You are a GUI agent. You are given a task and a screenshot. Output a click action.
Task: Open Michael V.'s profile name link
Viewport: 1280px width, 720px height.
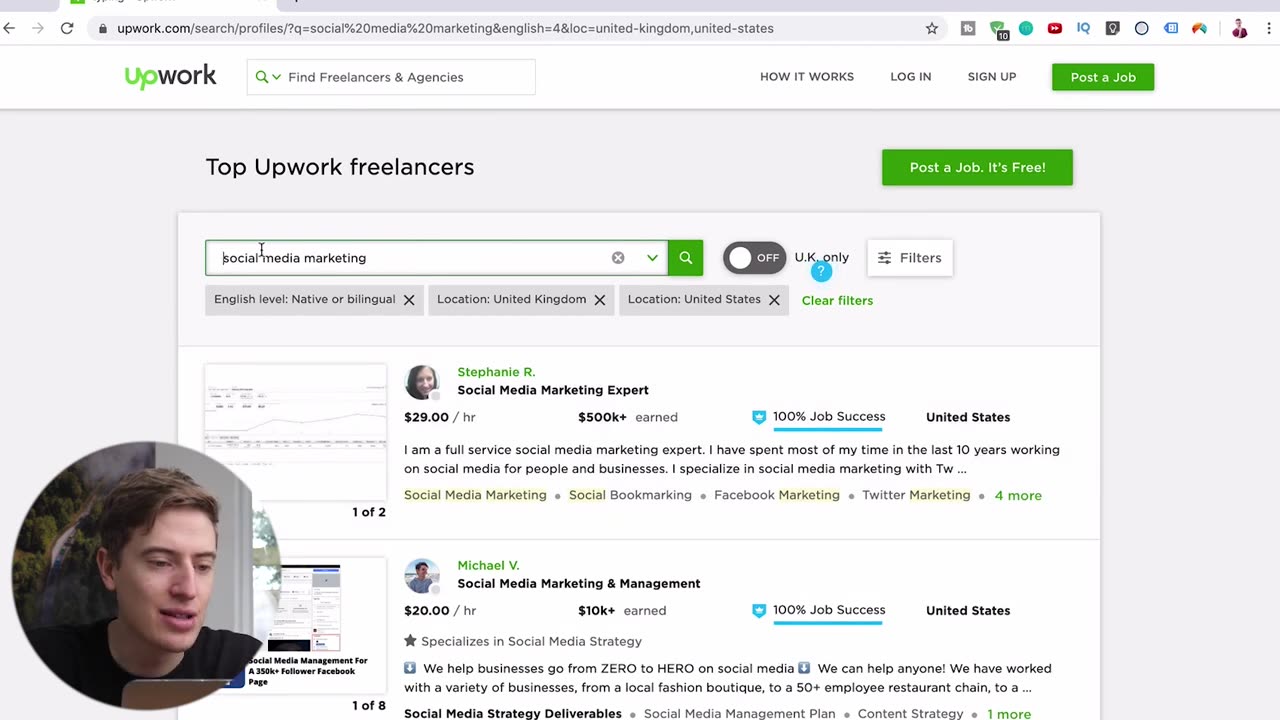[488, 566]
